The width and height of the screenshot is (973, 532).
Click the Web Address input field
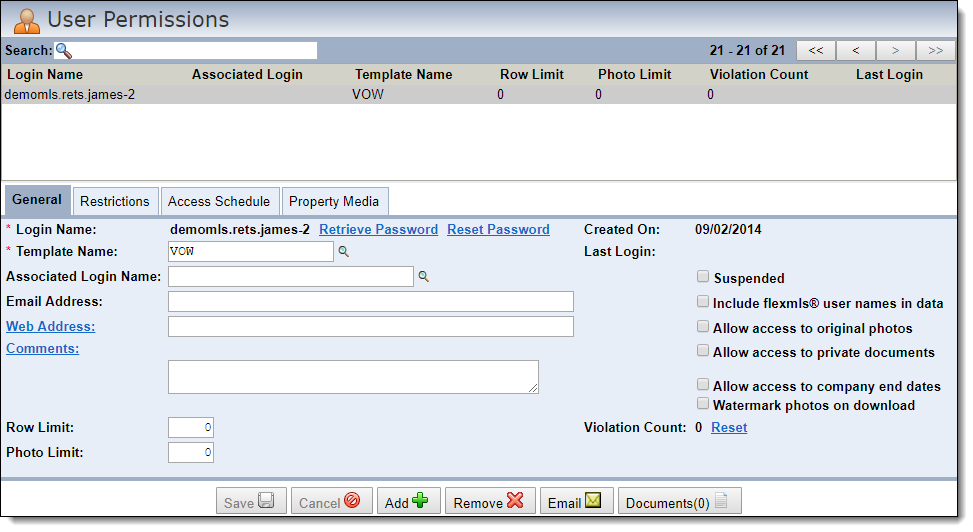(370, 327)
